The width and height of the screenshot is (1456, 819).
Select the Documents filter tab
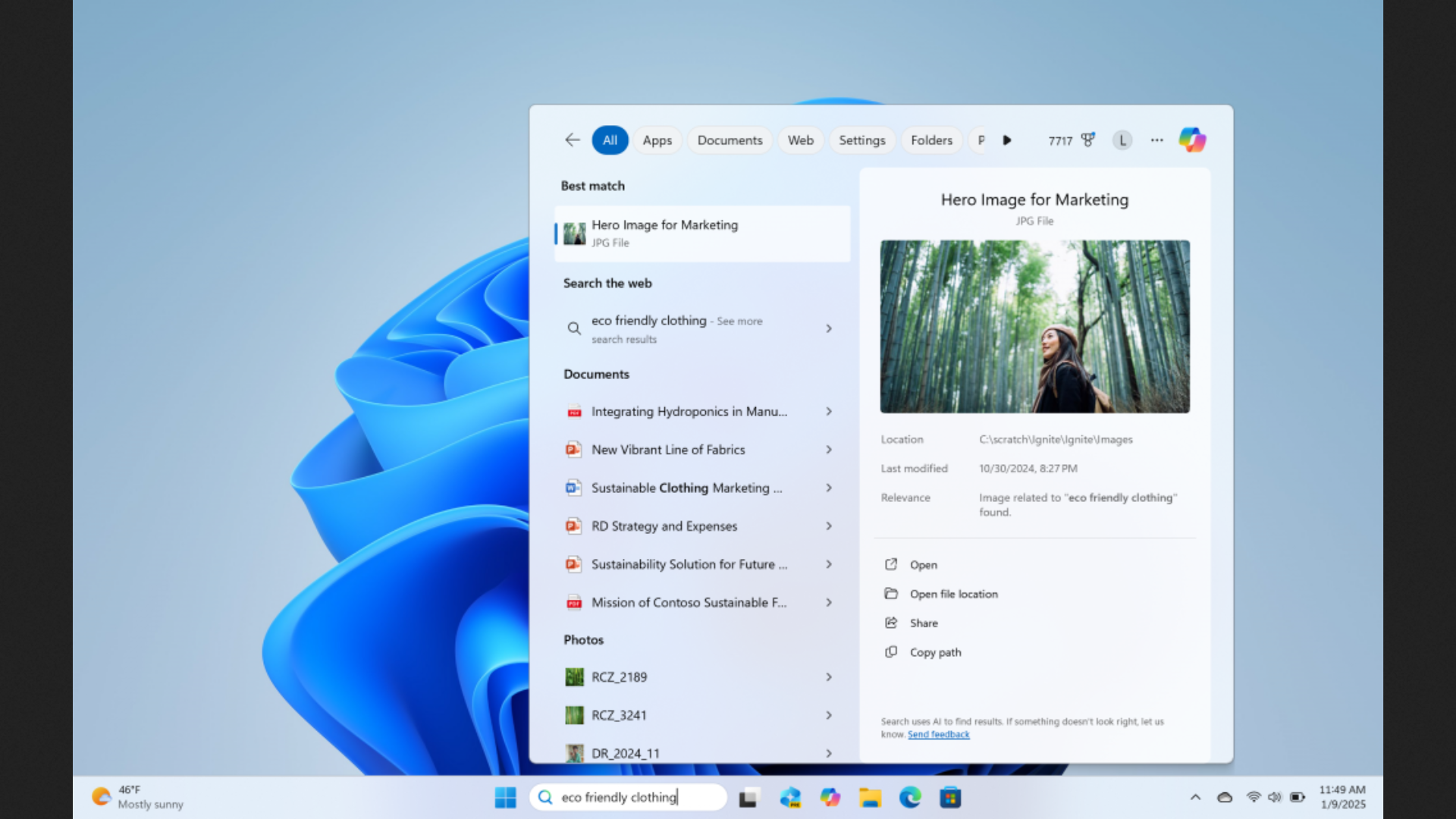(x=728, y=139)
